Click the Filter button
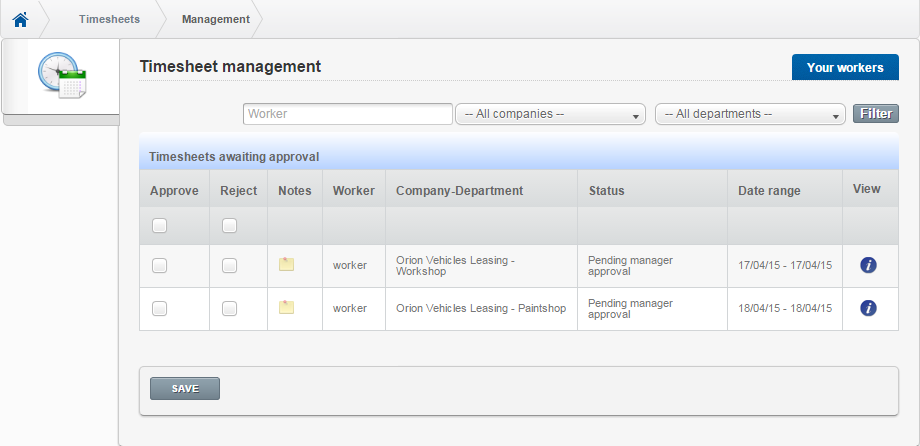920x446 pixels. click(876, 114)
